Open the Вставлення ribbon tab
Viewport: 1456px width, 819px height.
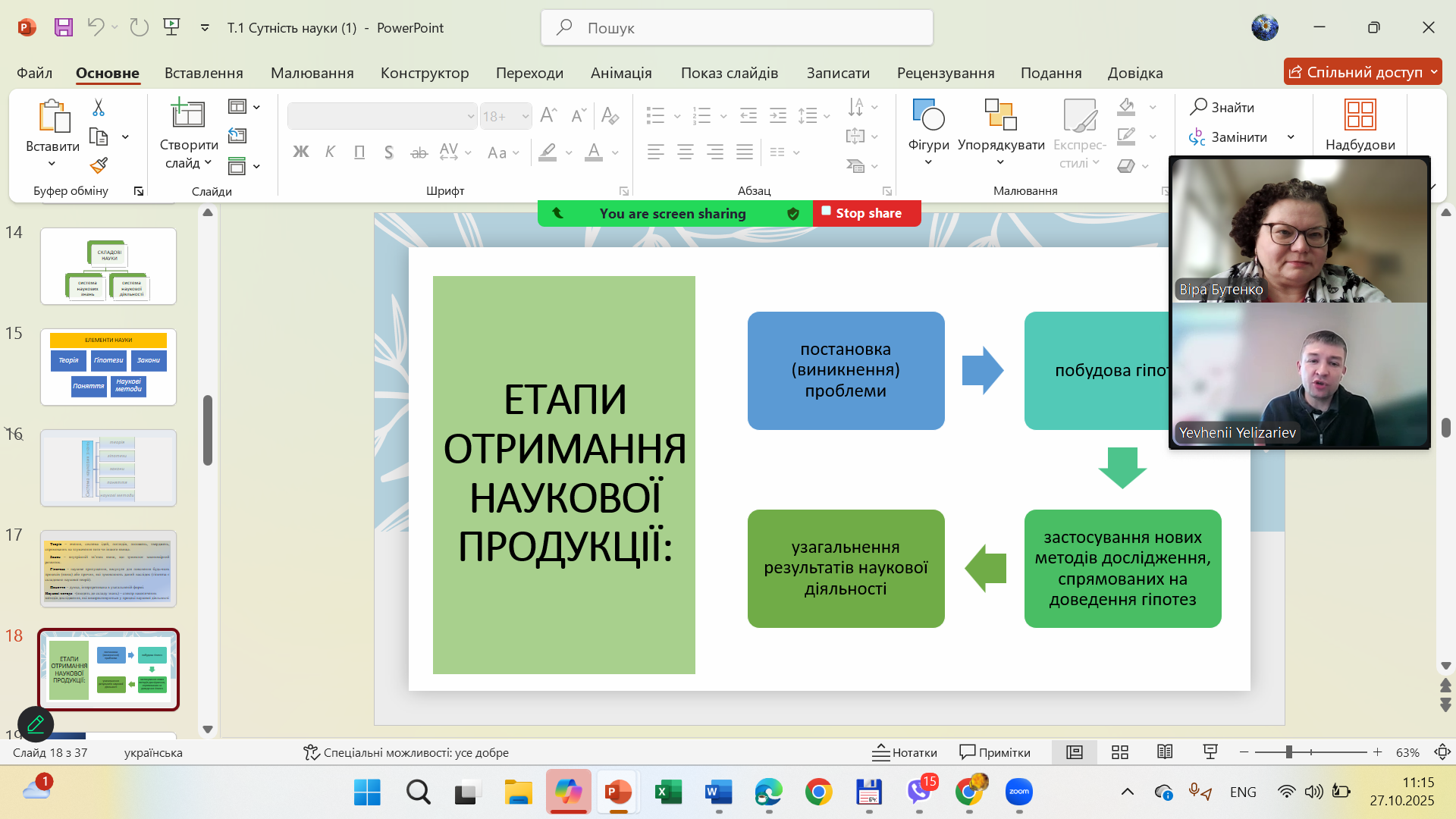pos(203,73)
